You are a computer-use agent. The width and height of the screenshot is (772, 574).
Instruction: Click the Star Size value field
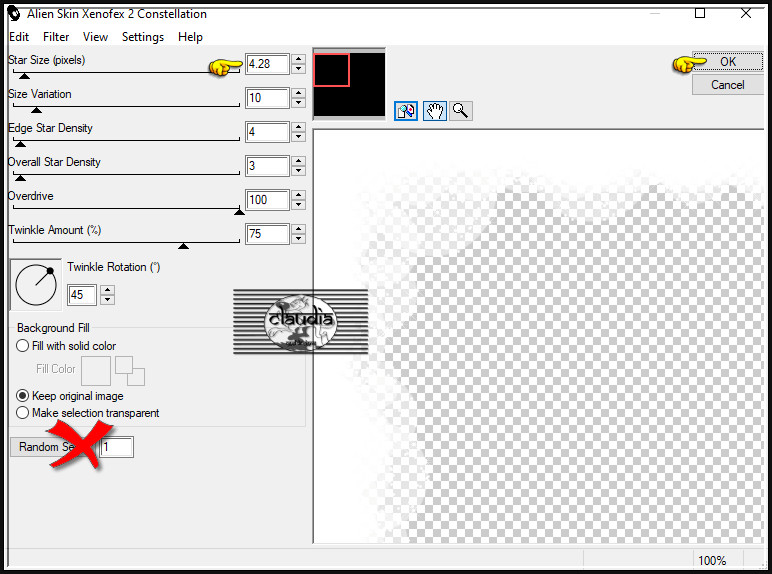point(267,64)
